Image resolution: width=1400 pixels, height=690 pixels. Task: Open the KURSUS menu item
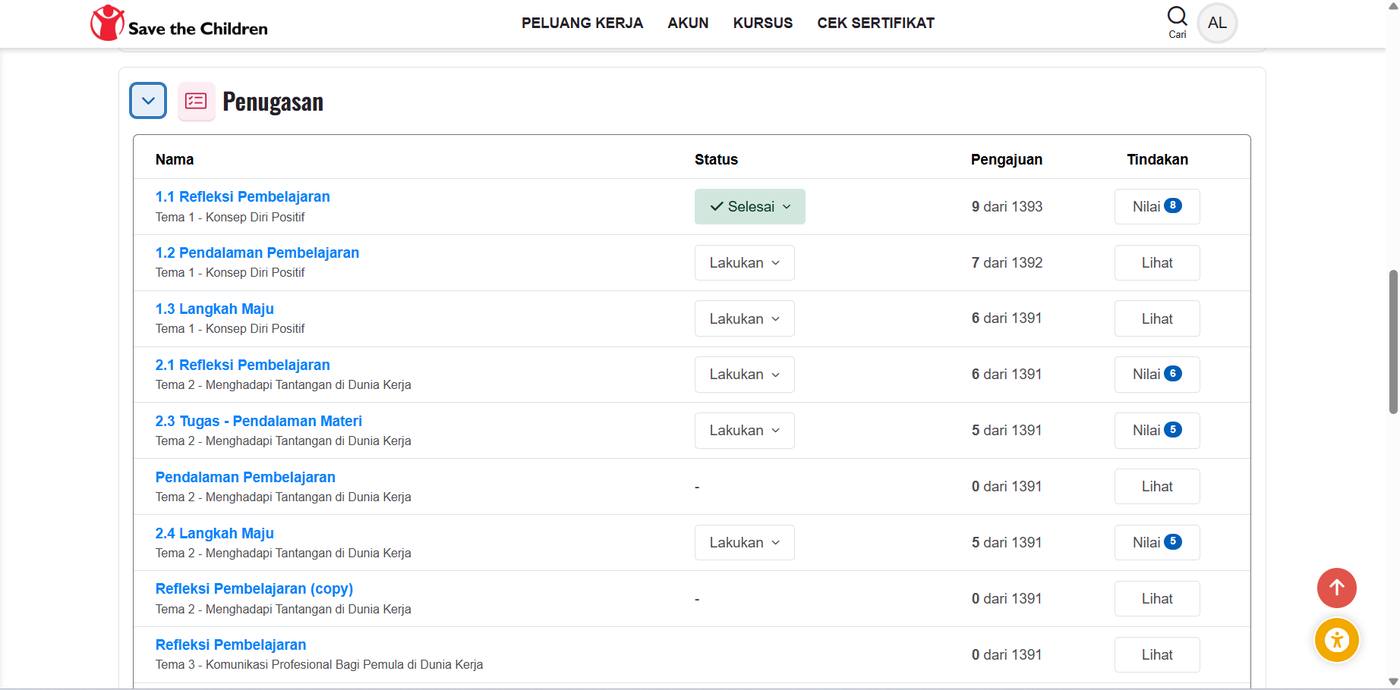click(x=763, y=23)
